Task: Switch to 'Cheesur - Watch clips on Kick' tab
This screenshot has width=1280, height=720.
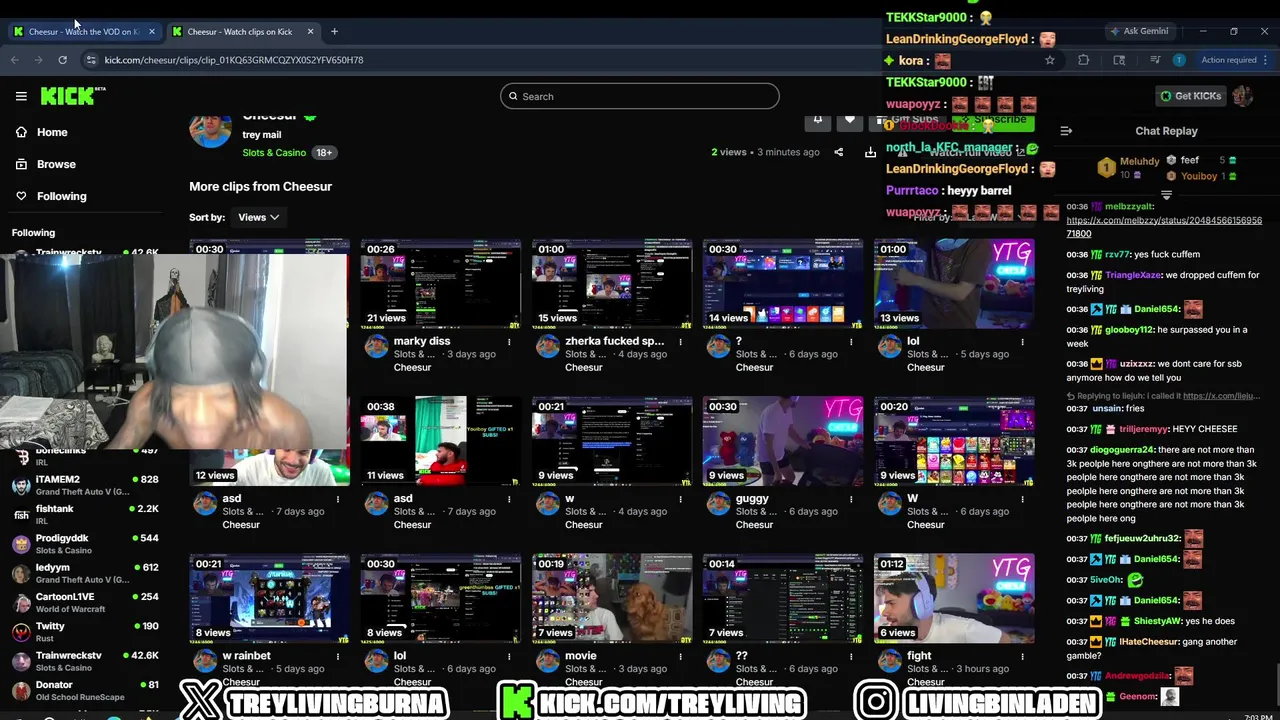Action: tap(240, 32)
